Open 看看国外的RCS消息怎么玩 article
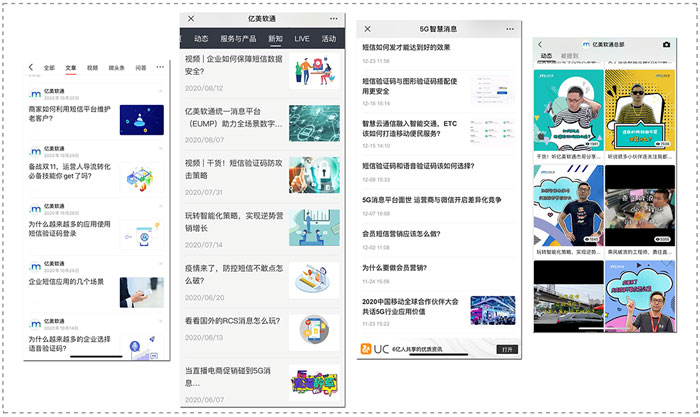The image size is (700, 417). (x=233, y=321)
